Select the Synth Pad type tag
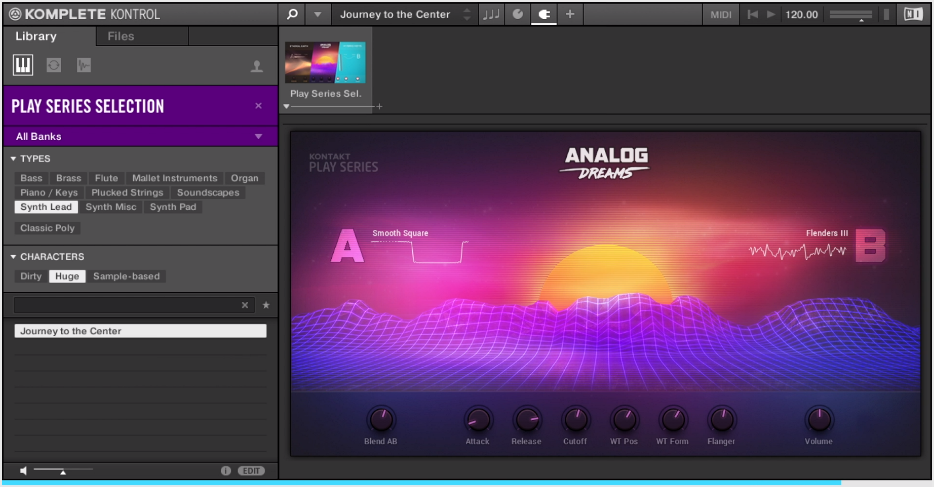Image resolution: width=934 pixels, height=487 pixels. (x=173, y=207)
